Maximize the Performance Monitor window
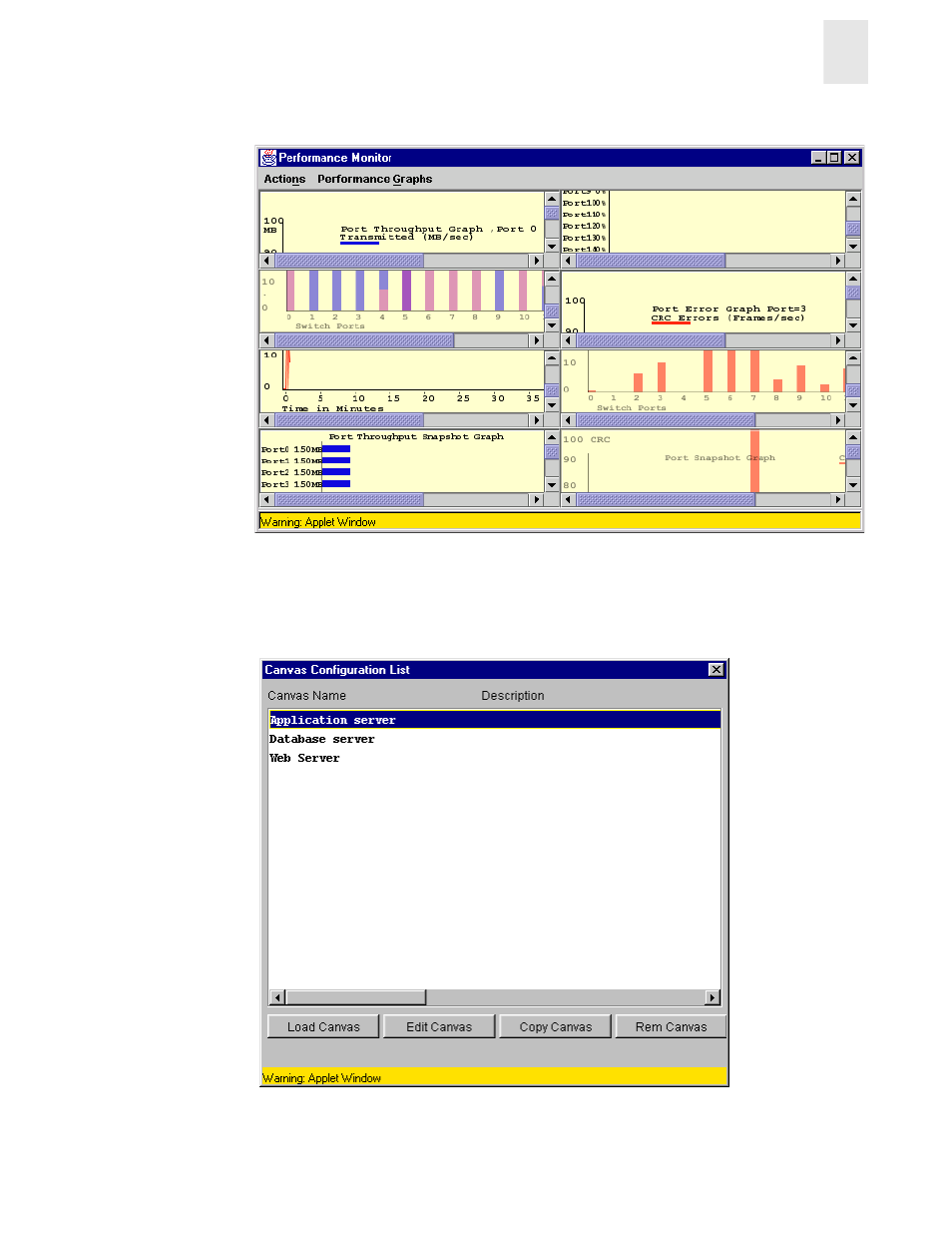Screen dimensions: 952x1233 834,158
